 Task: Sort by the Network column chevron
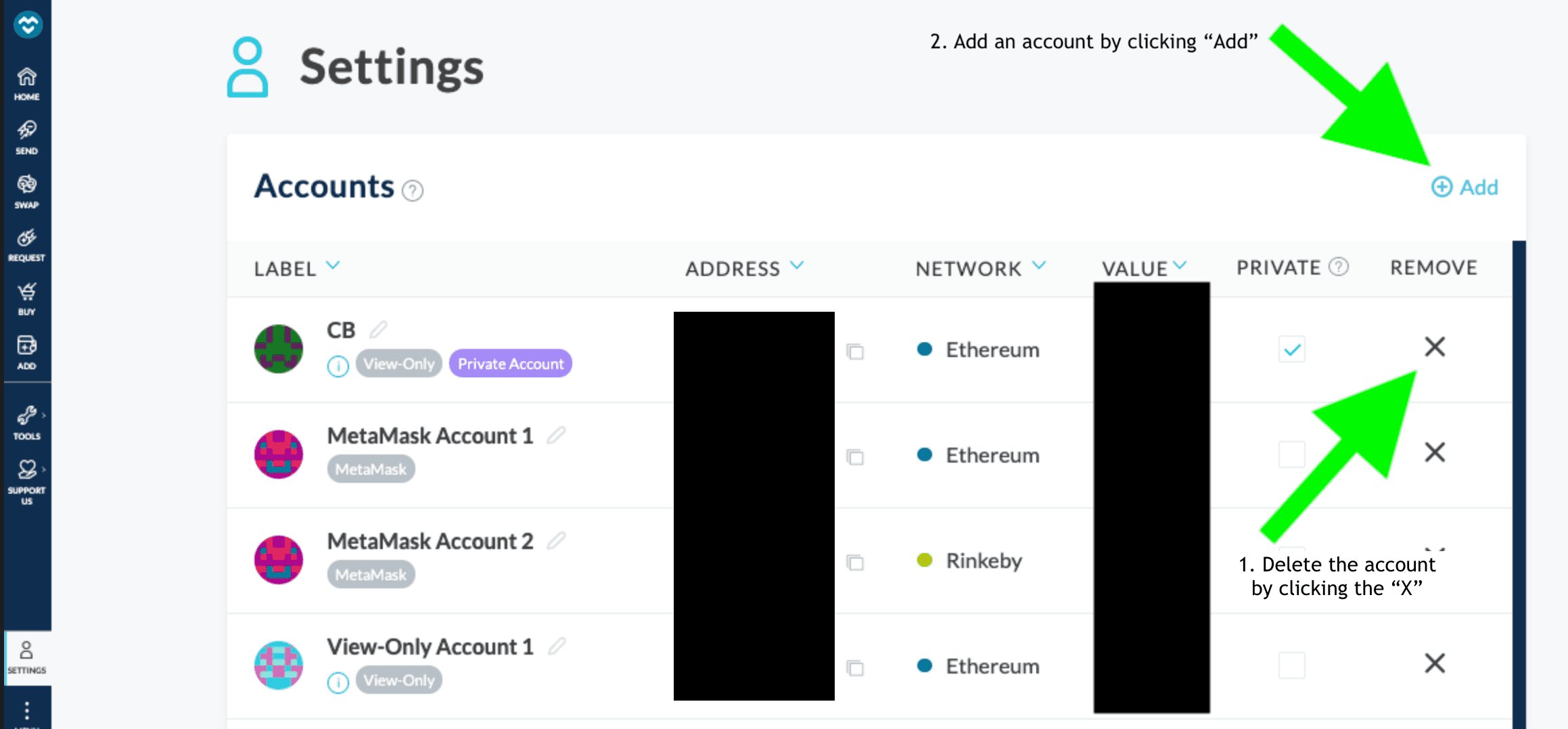(1039, 266)
